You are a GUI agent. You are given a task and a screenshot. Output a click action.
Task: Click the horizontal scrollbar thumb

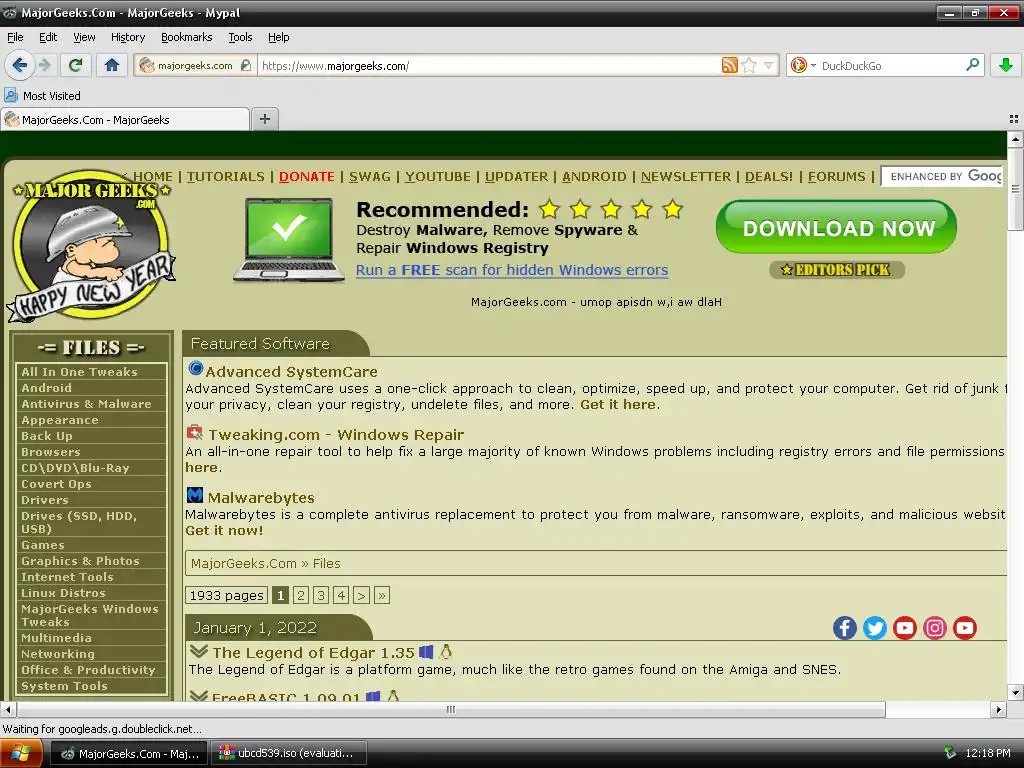(x=451, y=709)
